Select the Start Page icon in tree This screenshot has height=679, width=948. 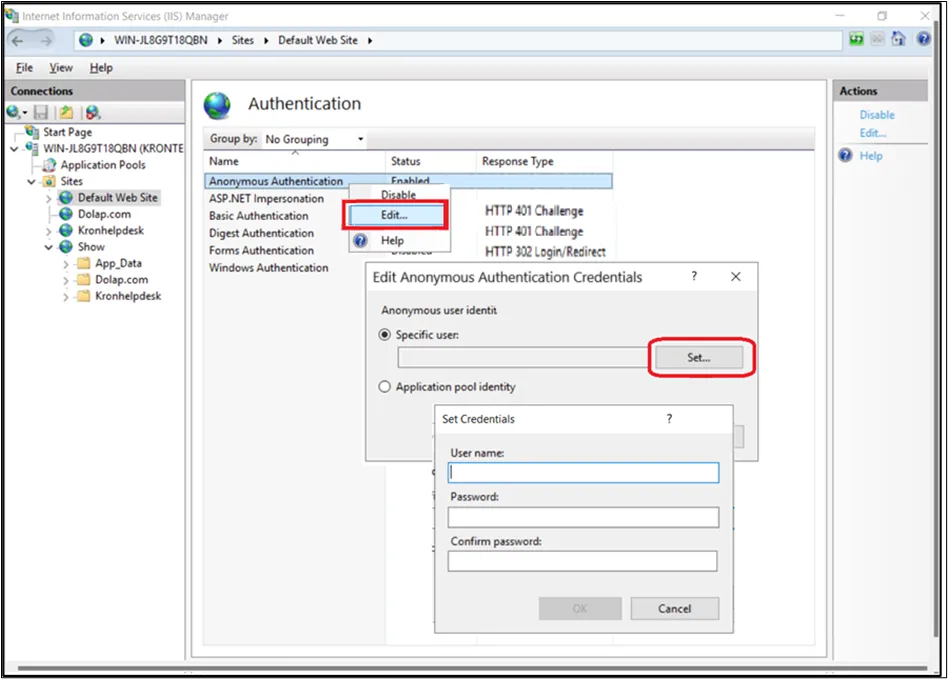click(x=32, y=131)
